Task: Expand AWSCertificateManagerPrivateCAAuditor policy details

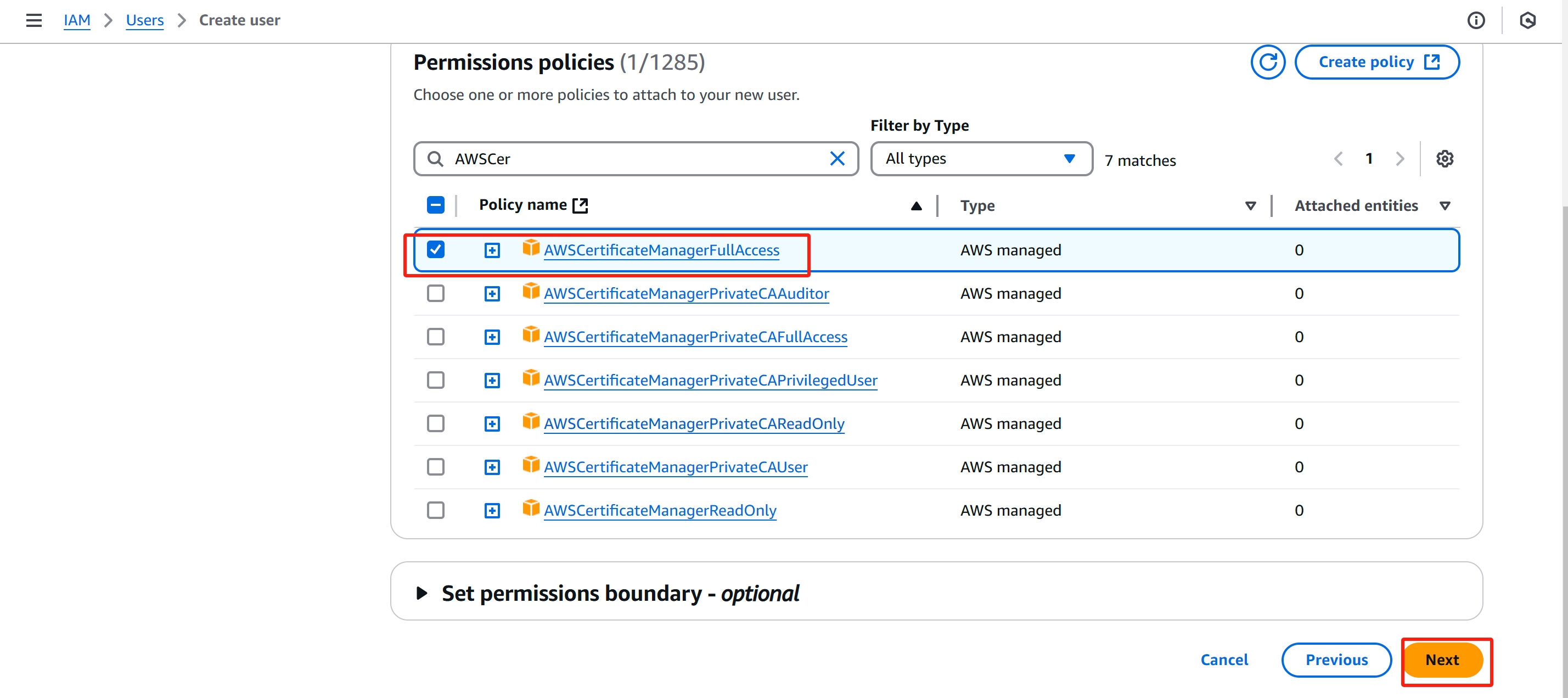Action: (x=492, y=294)
